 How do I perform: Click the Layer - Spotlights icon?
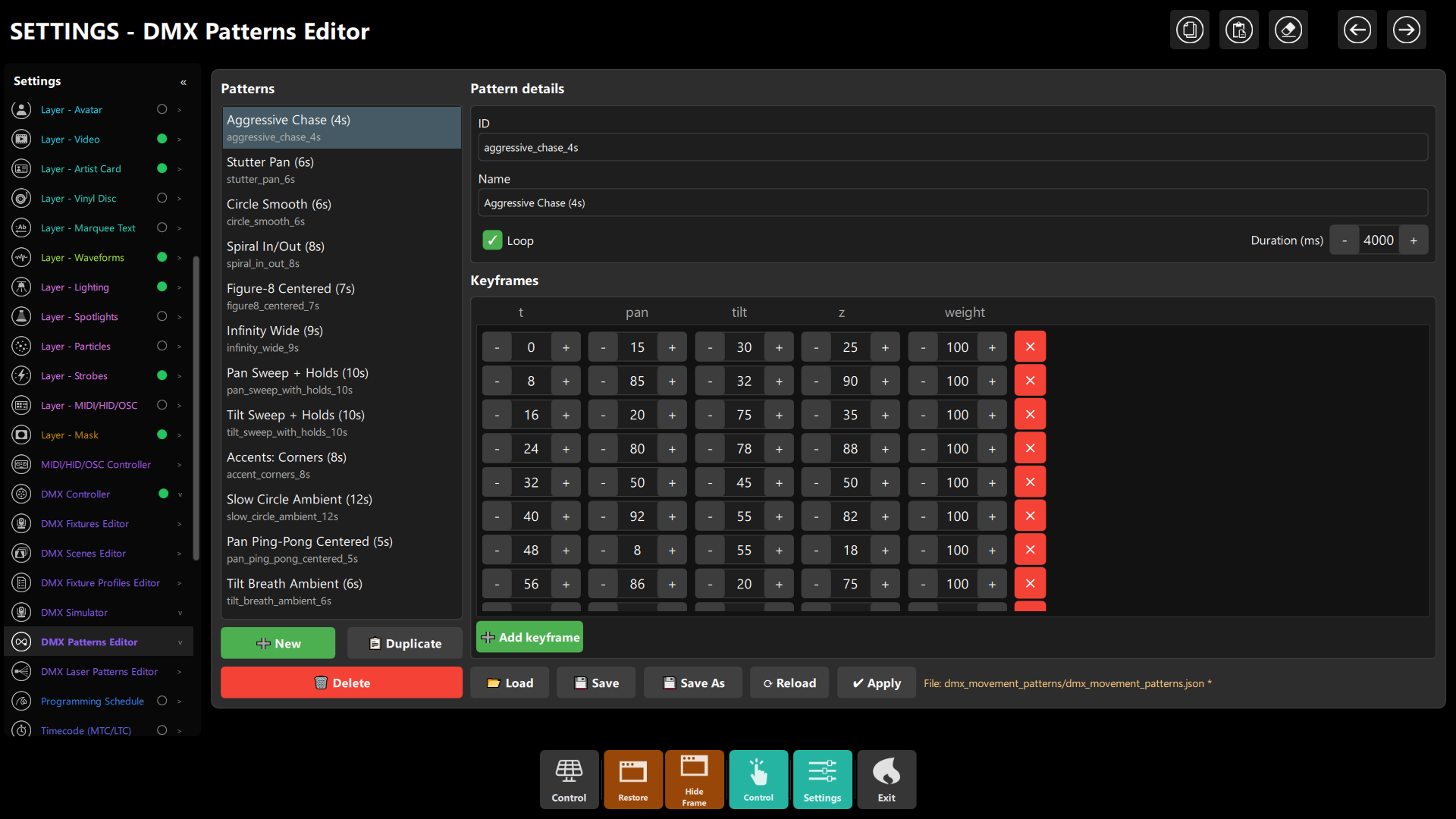pos(21,317)
